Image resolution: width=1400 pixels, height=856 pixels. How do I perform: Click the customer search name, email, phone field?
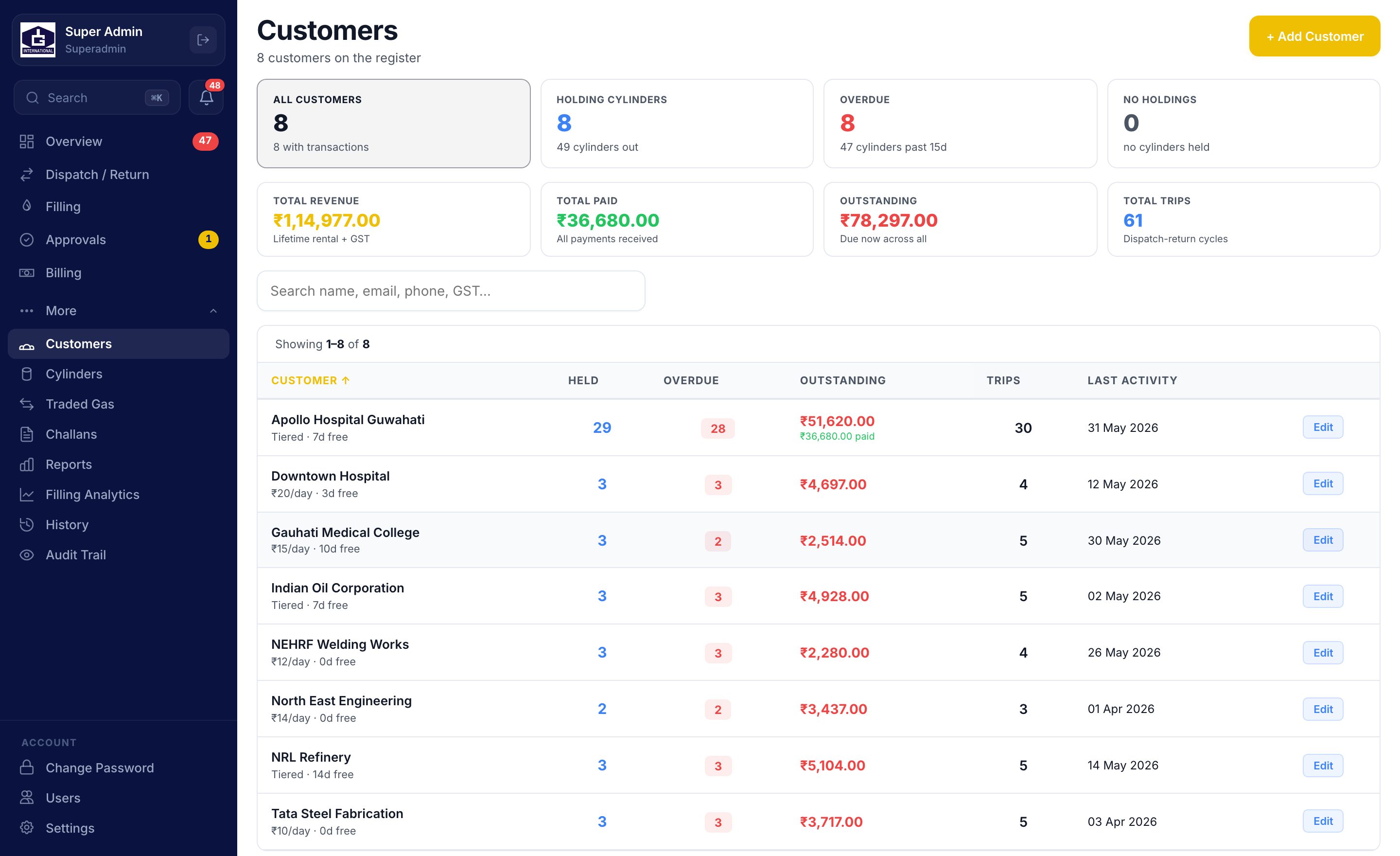click(451, 291)
